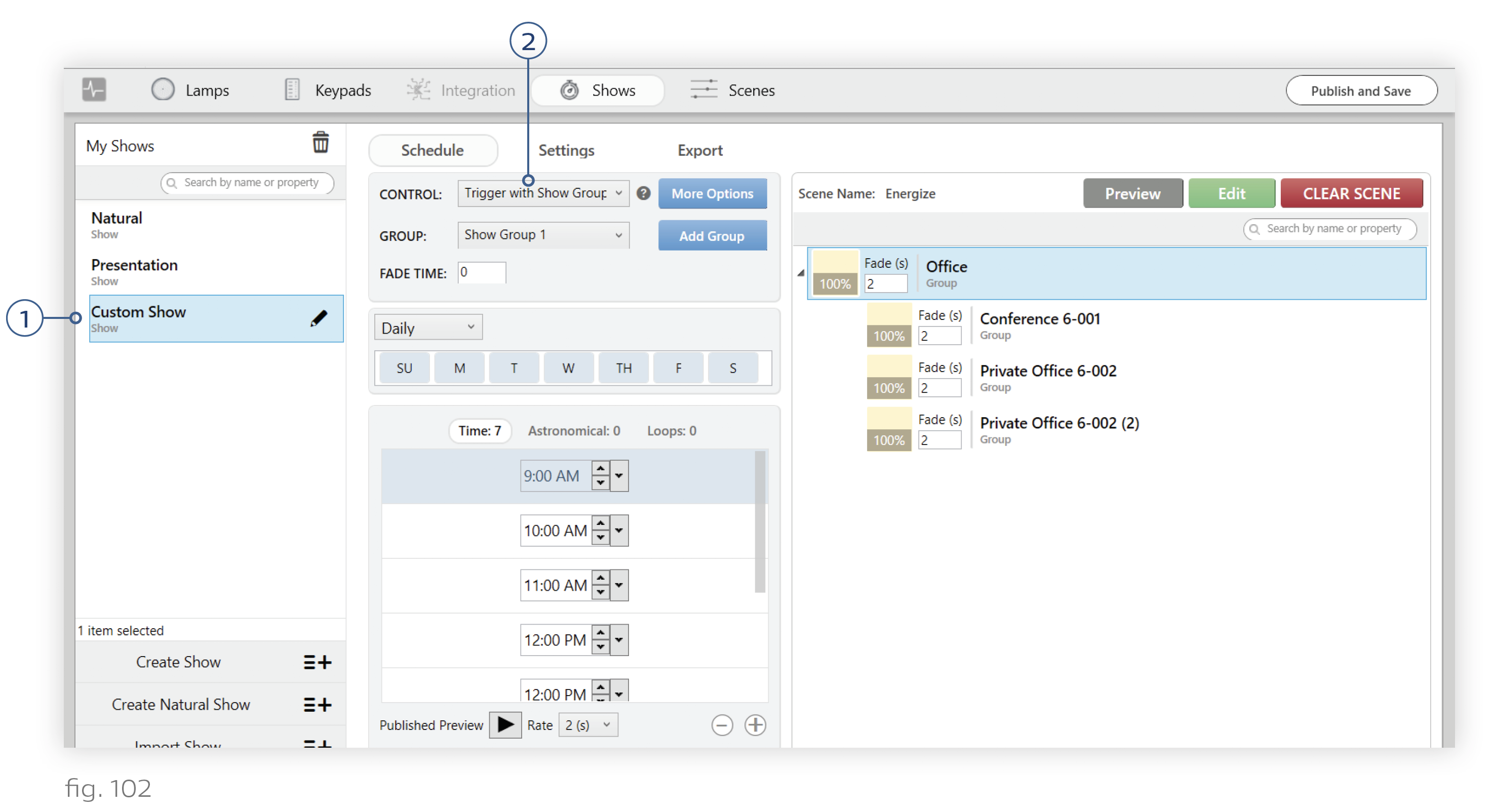Viewport: 1493px width, 812px height.
Task: Select the Loops: 0 tab
Action: [672, 430]
